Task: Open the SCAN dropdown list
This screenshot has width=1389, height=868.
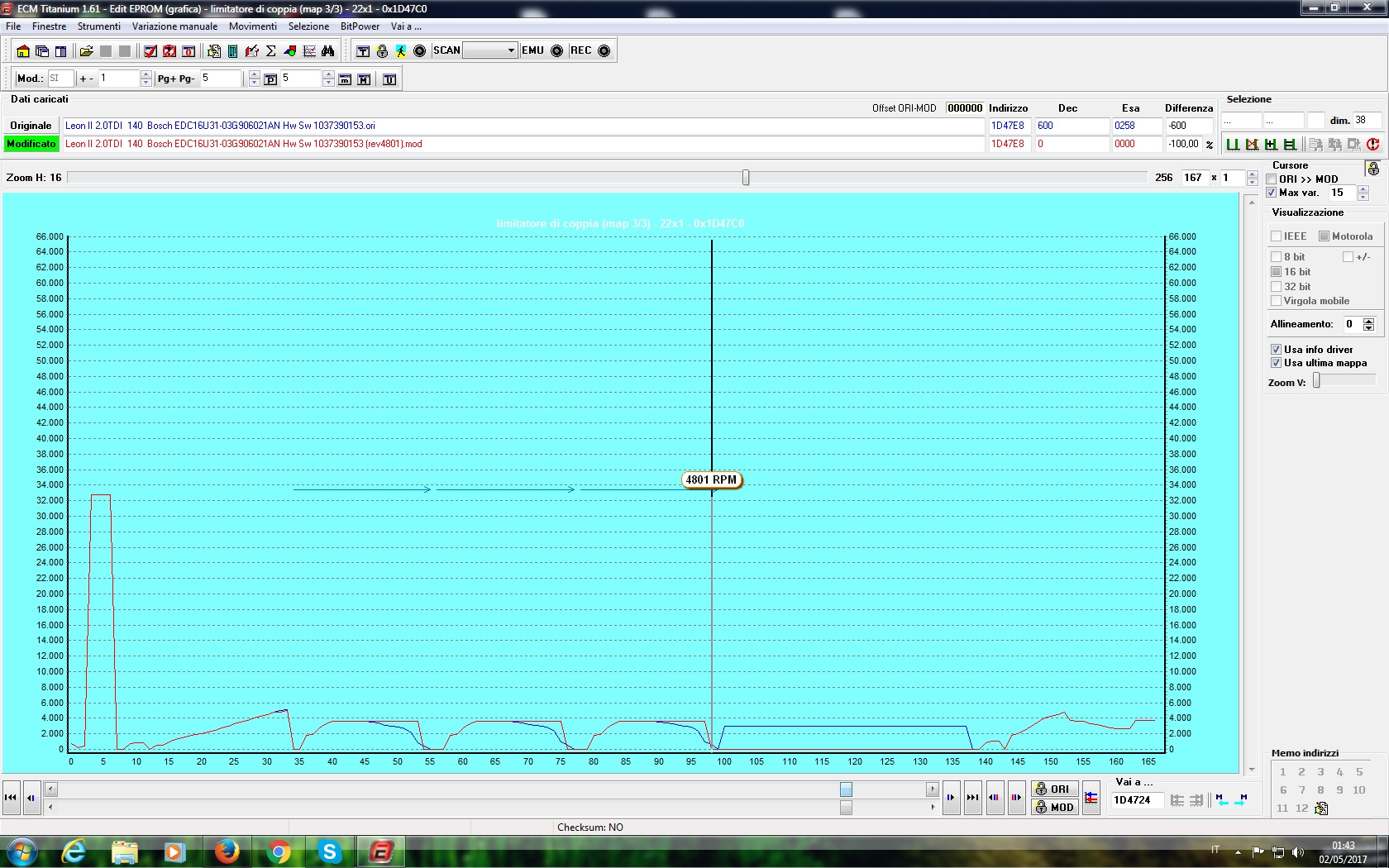Action: (510, 50)
